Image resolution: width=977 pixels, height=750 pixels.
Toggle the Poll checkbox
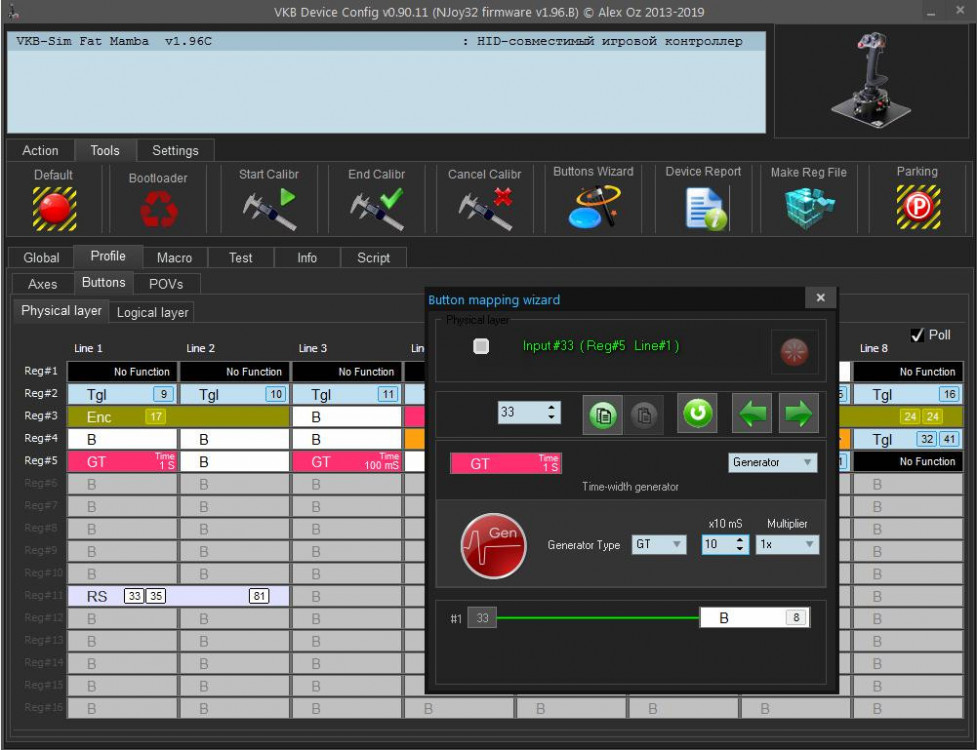917,335
